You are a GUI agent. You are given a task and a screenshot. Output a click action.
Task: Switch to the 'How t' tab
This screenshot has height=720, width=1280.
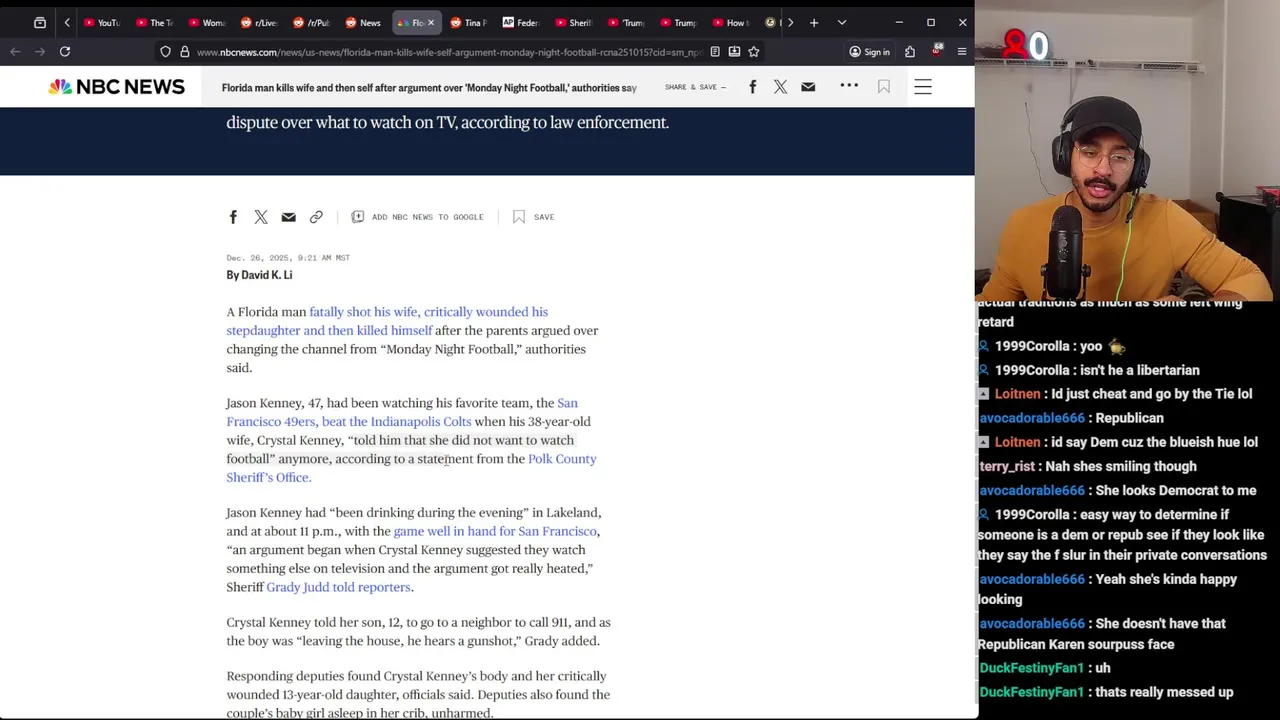[x=731, y=22]
